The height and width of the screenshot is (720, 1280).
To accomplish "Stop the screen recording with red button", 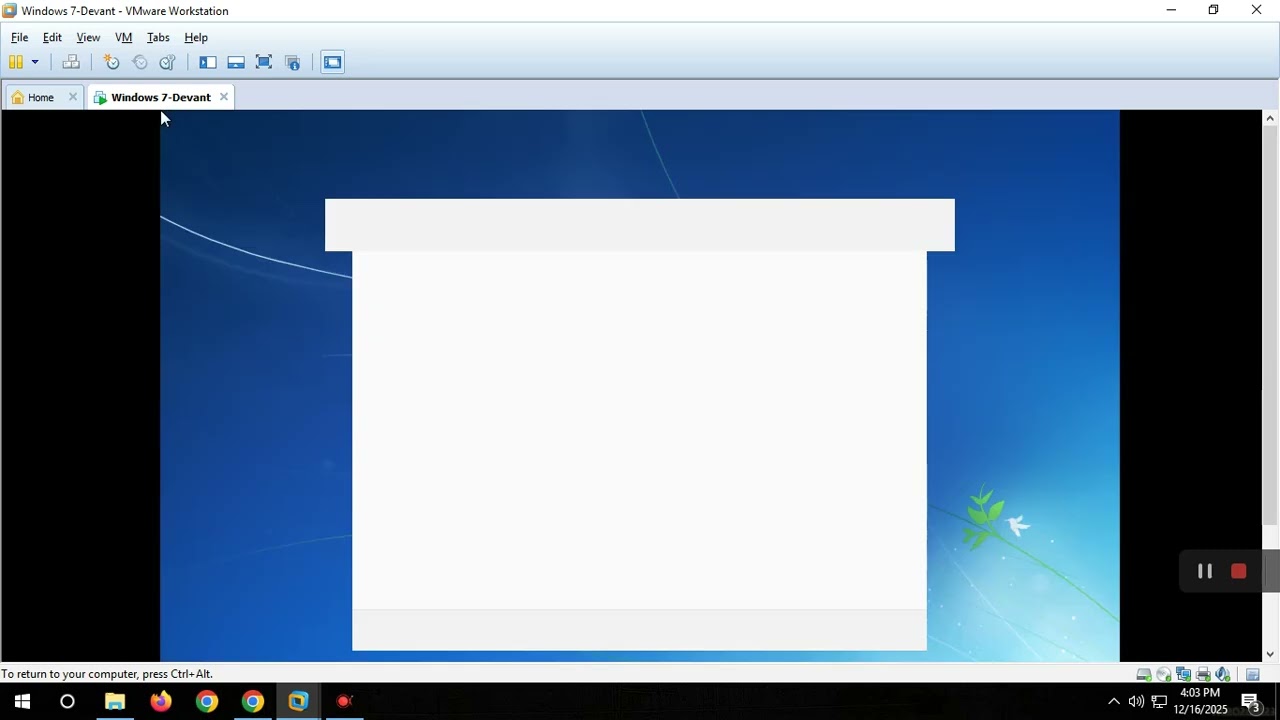I will (x=1239, y=571).
